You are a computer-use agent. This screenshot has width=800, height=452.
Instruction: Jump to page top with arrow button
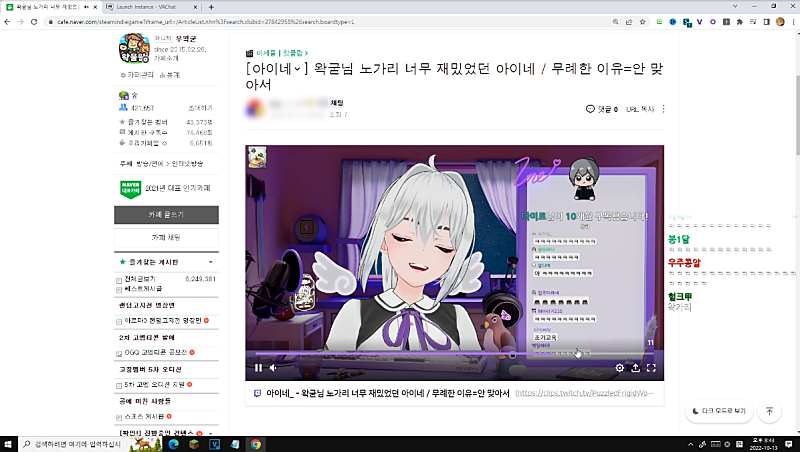pyautogui.click(x=769, y=411)
